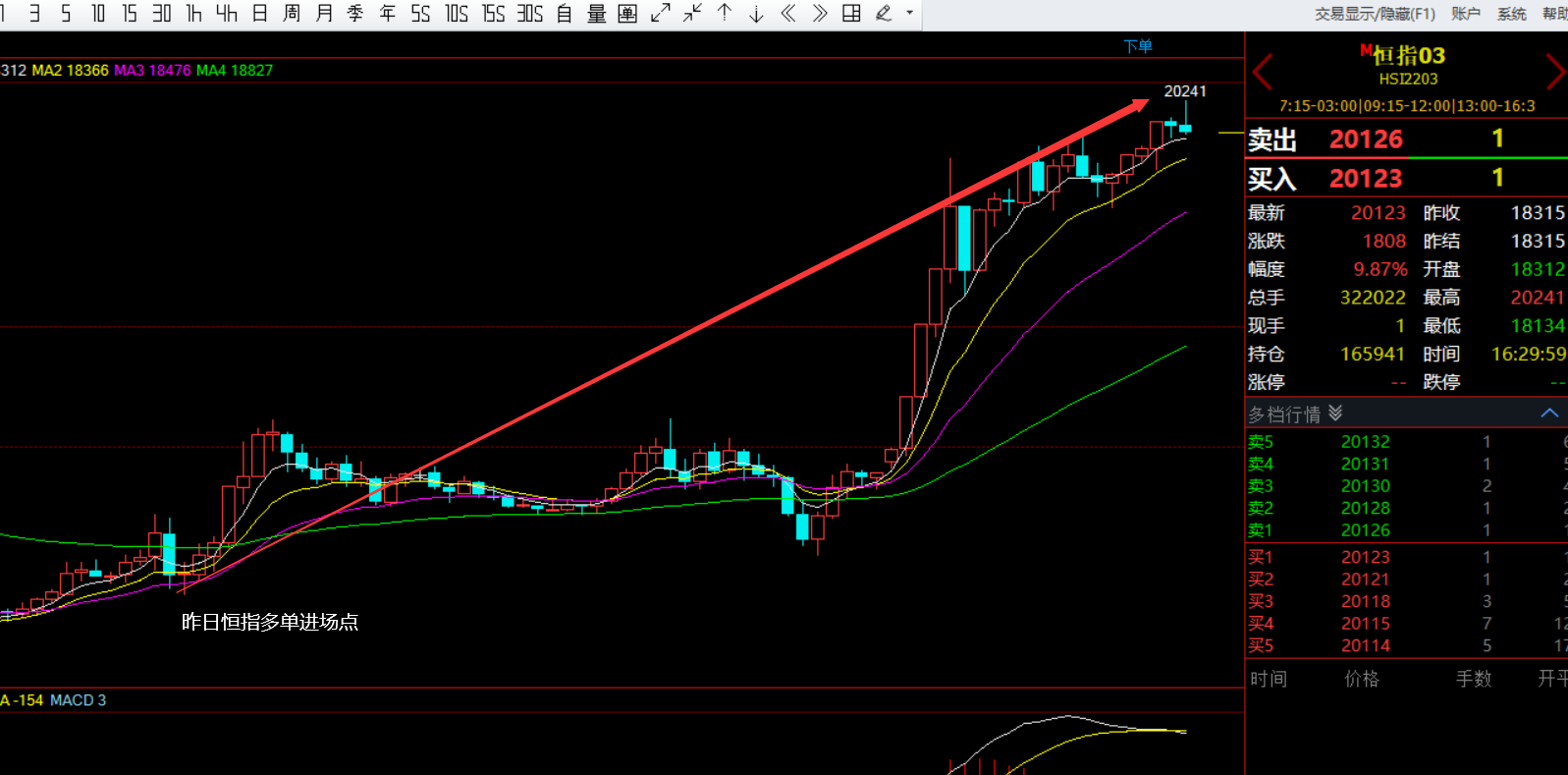
Task: Open 交易显示/隐藏(F1) menu
Action: click(1375, 14)
